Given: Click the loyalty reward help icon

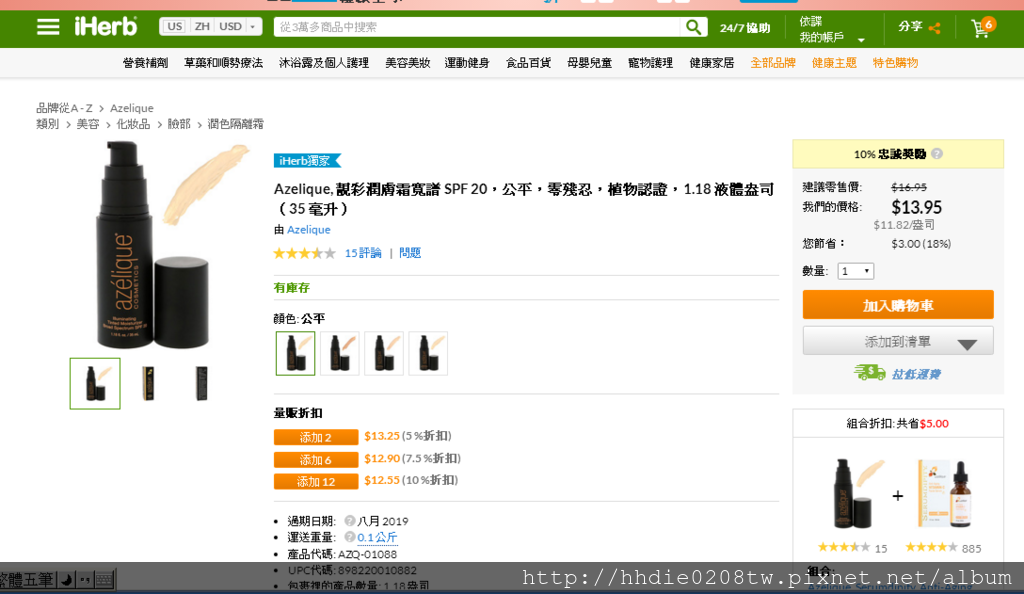Looking at the screenshot, I should click(937, 154).
